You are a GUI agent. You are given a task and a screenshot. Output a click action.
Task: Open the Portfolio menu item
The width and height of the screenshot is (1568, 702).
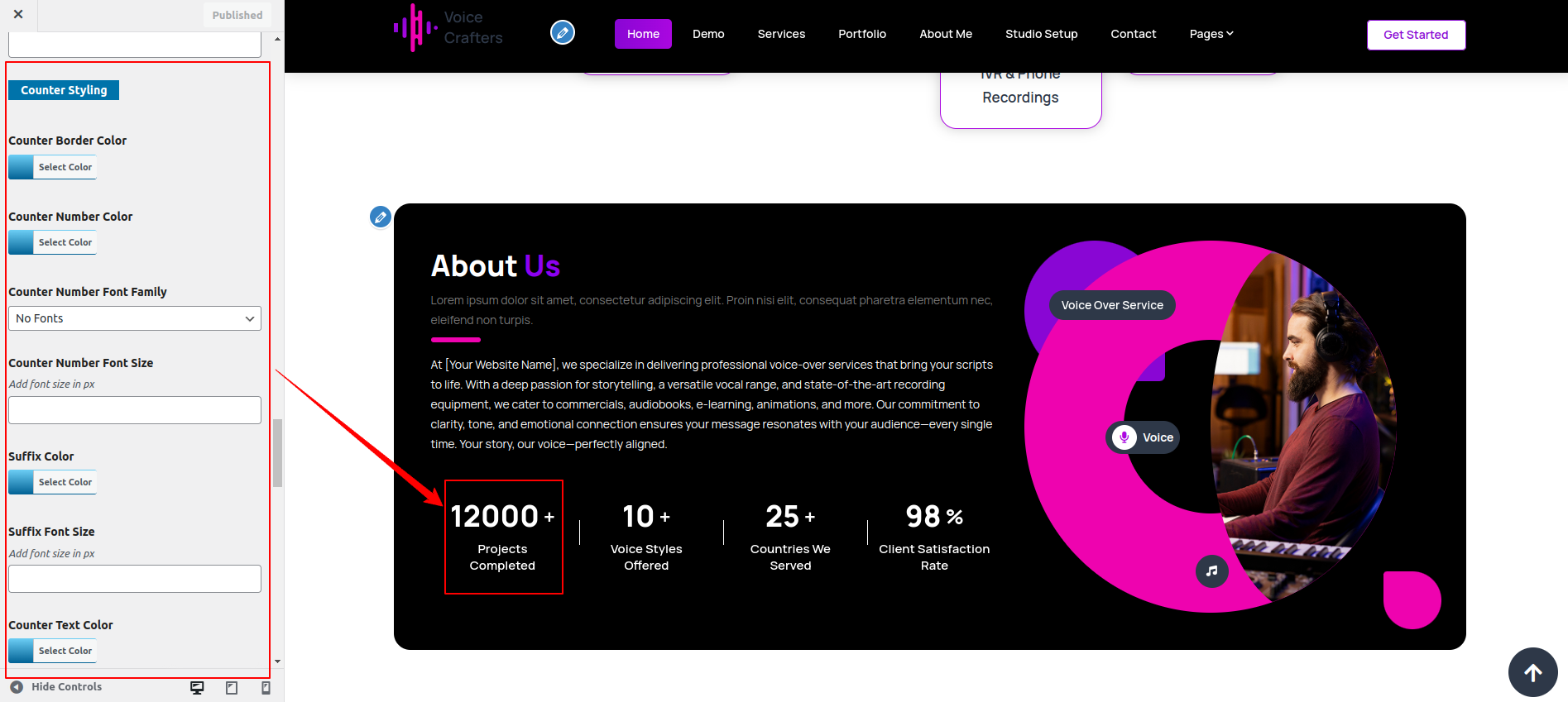click(x=861, y=34)
